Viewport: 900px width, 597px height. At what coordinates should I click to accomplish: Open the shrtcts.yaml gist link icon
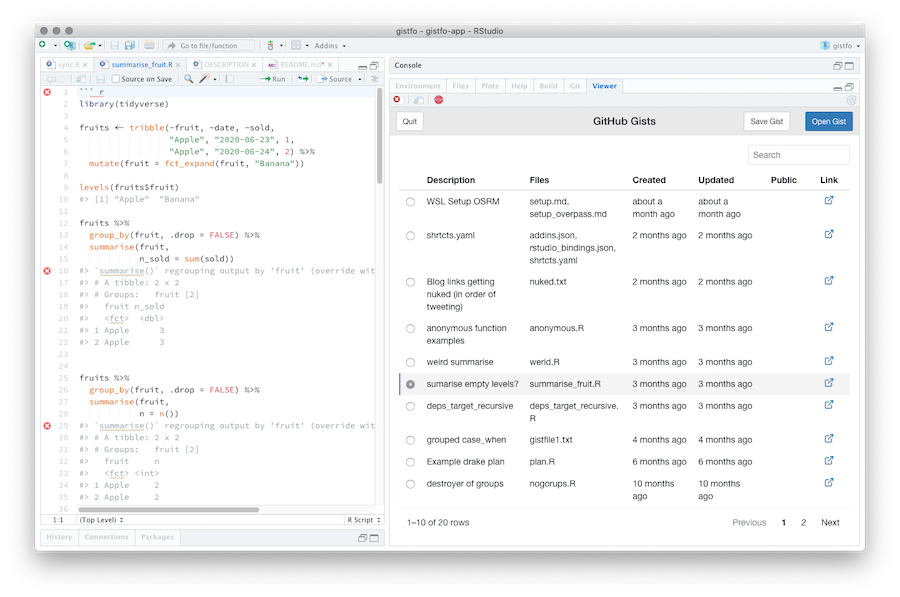pyautogui.click(x=829, y=234)
